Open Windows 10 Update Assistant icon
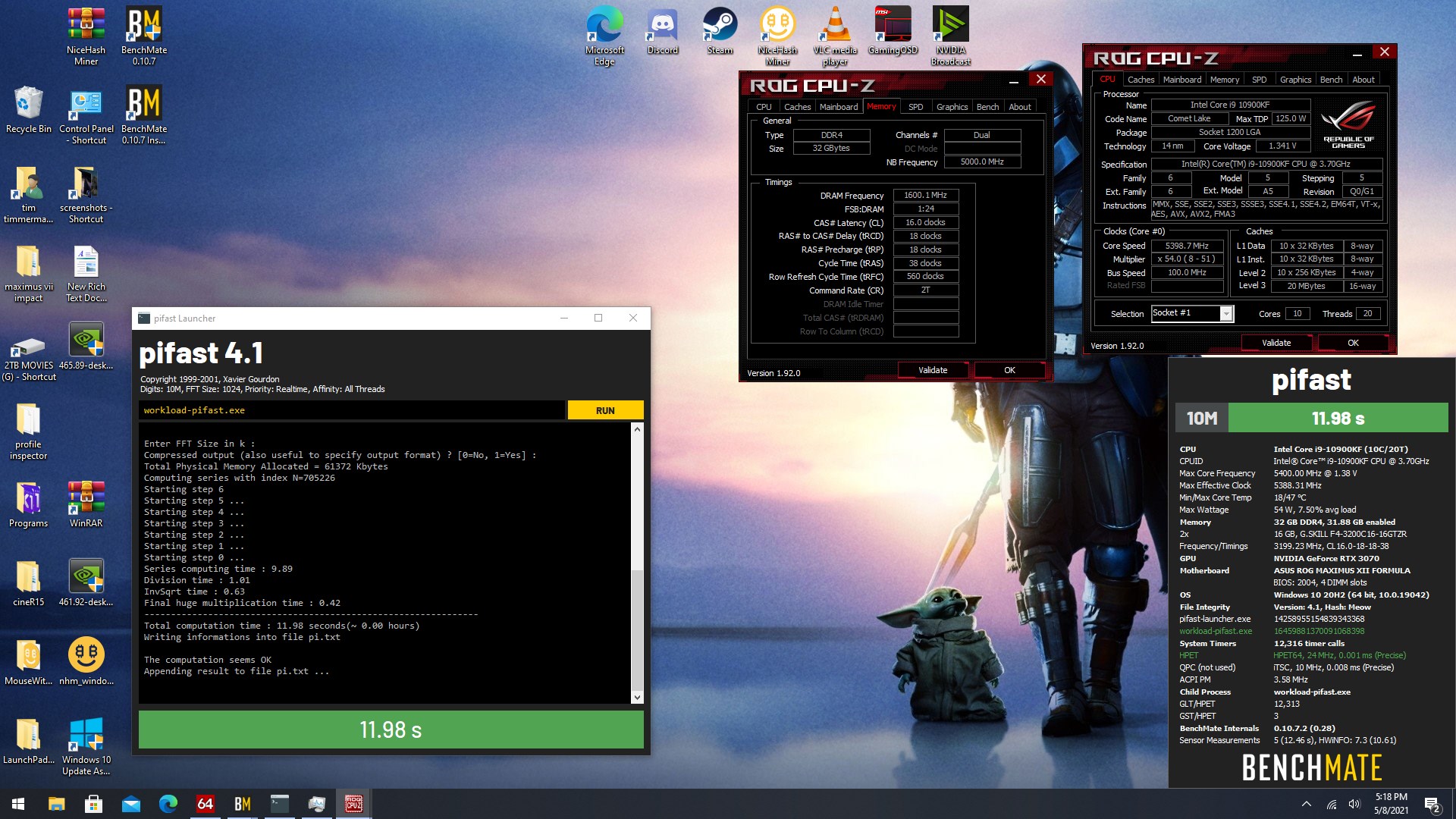1456x819 pixels. (86, 745)
